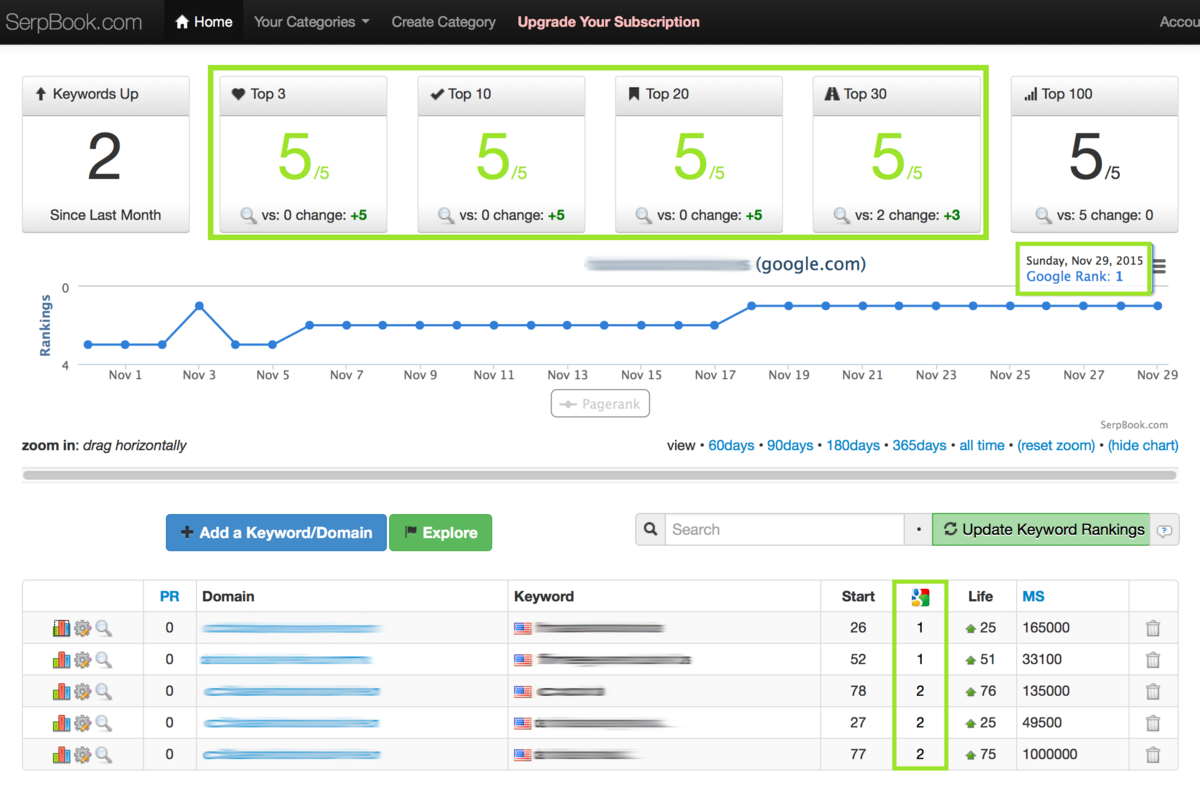Viewport: 1200px width, 794px height.
Task: Click the Update Keyword Rankings button
Action: 1042,530
